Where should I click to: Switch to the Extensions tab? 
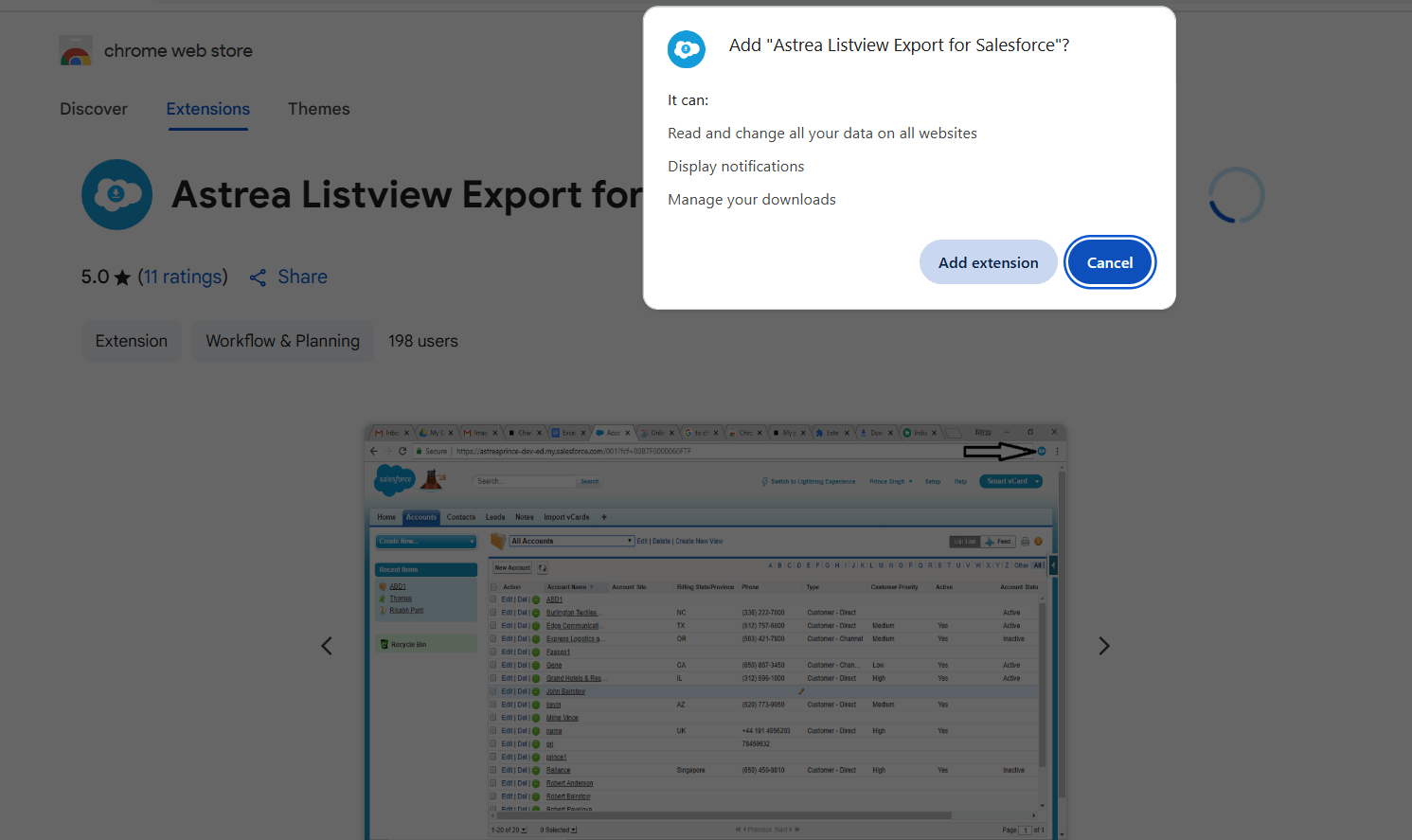click(x=208, y=109)
